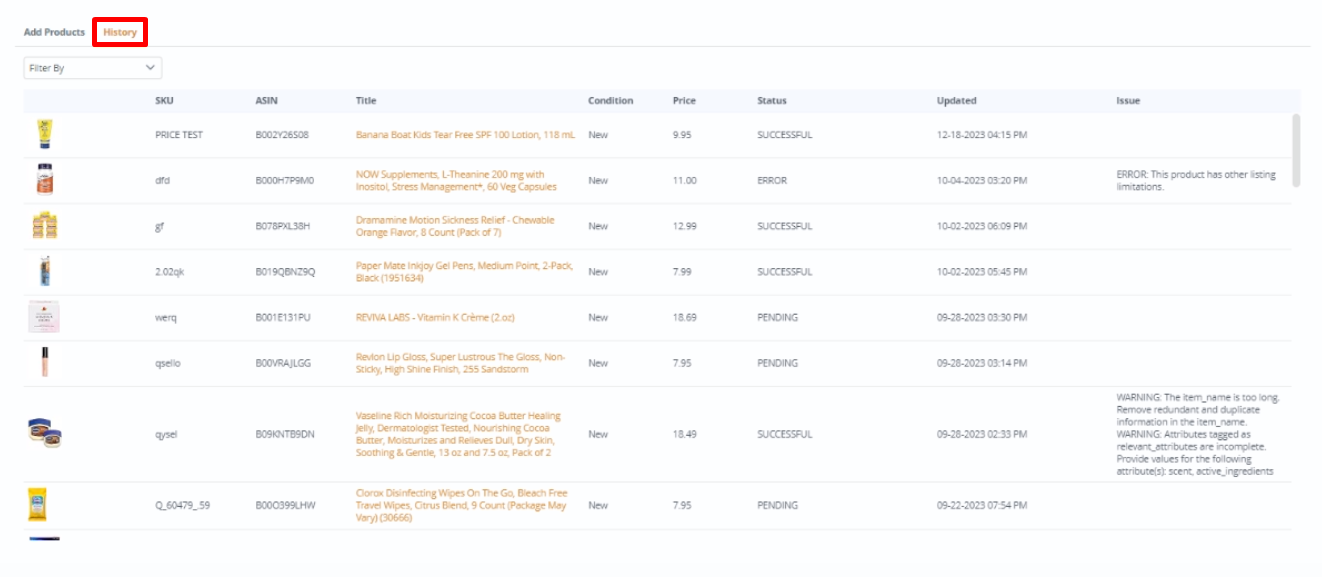Click the Status column header
Screen dimensions: 1322x577
pyautogui.click(x=772, y=100)
